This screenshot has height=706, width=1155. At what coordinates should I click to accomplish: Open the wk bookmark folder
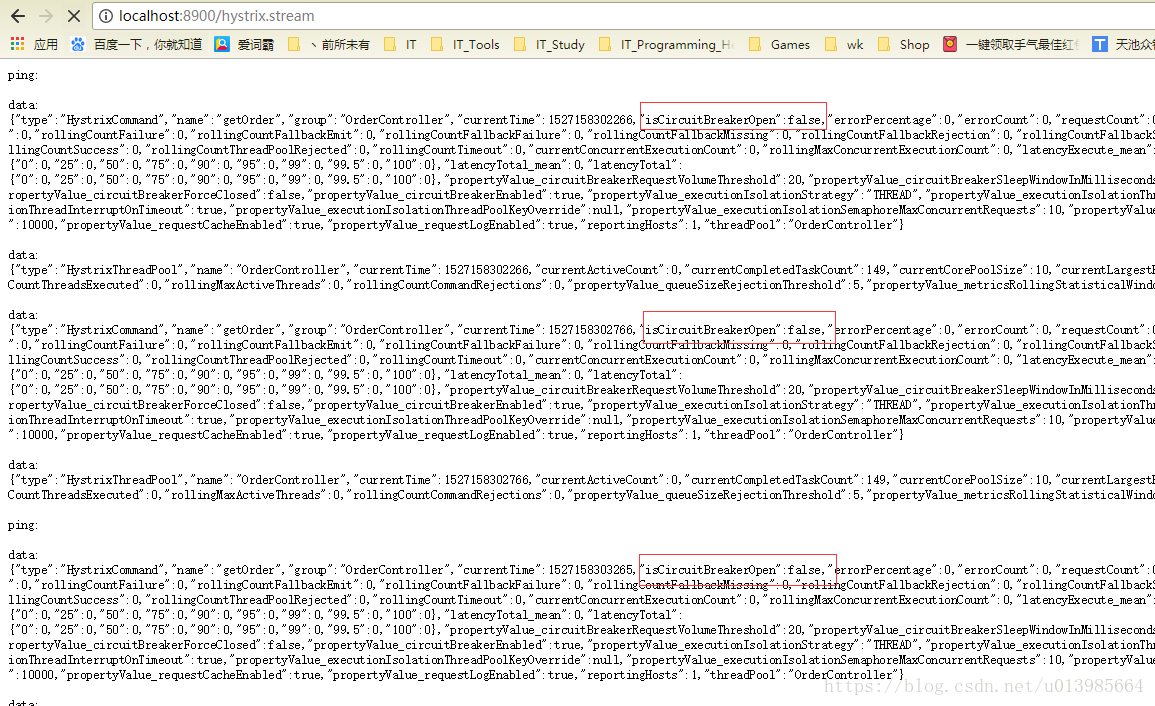click(844, 44)
